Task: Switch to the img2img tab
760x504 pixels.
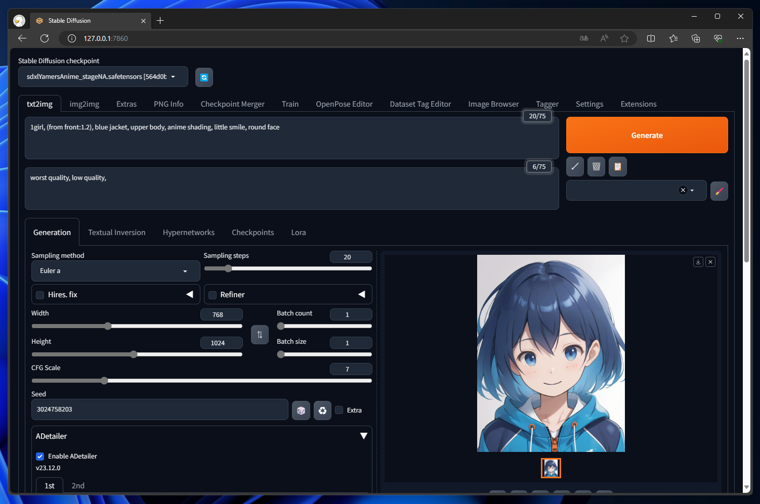Action: pyautogui.click(x=84, y=104)
